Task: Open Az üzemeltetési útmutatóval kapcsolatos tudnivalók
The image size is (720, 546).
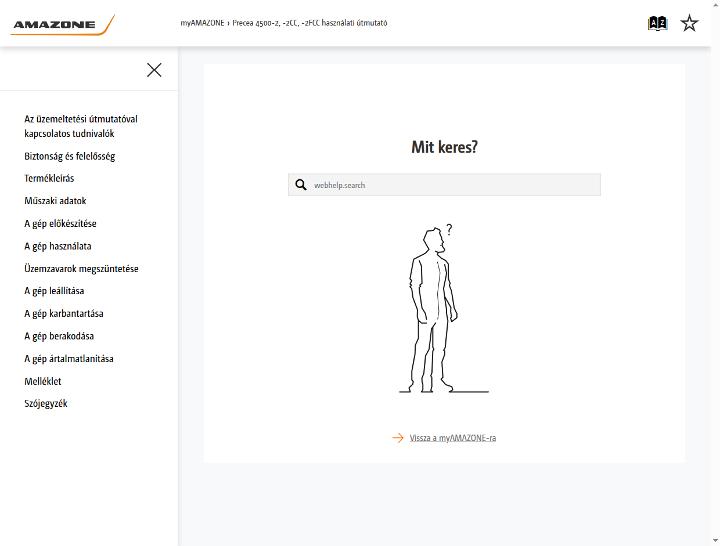Action: [81, 126]
